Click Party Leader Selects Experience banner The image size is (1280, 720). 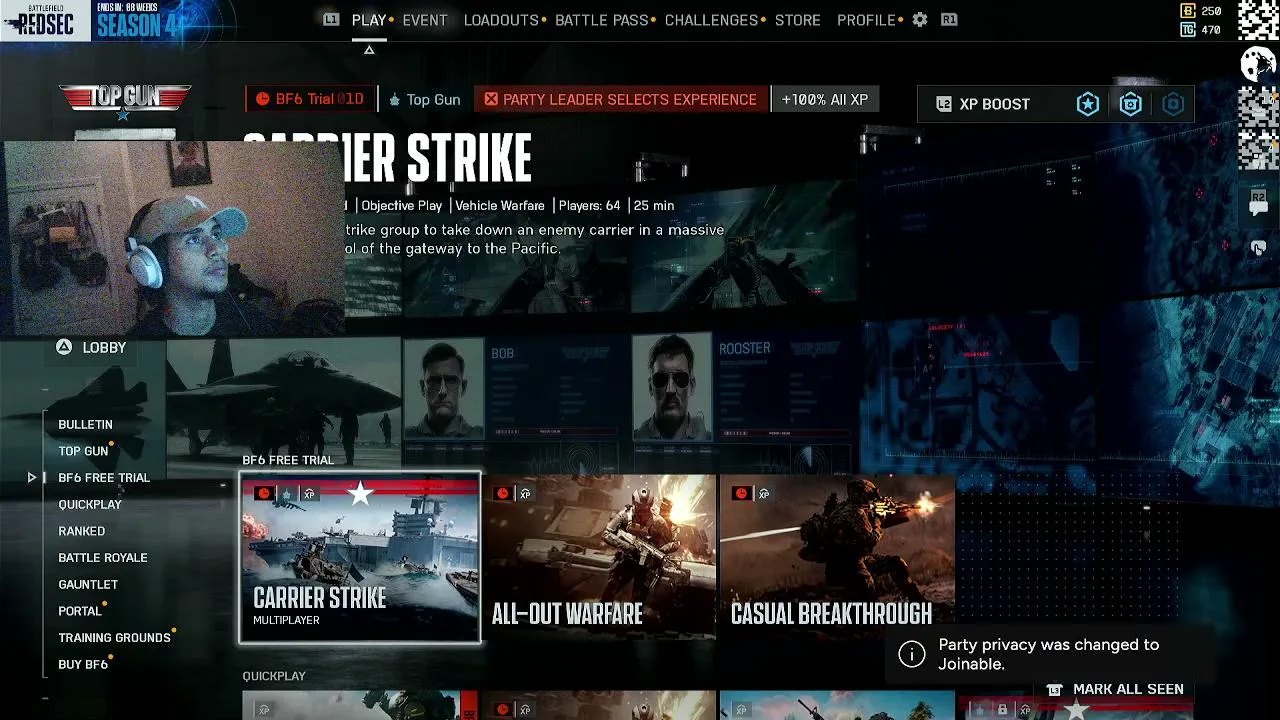tap(621, 99)
